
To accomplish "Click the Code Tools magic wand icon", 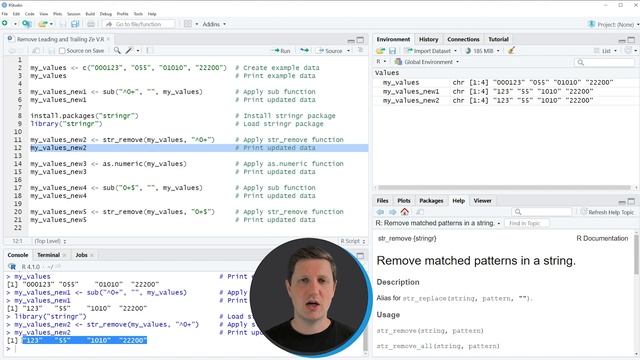I will 129,51.
